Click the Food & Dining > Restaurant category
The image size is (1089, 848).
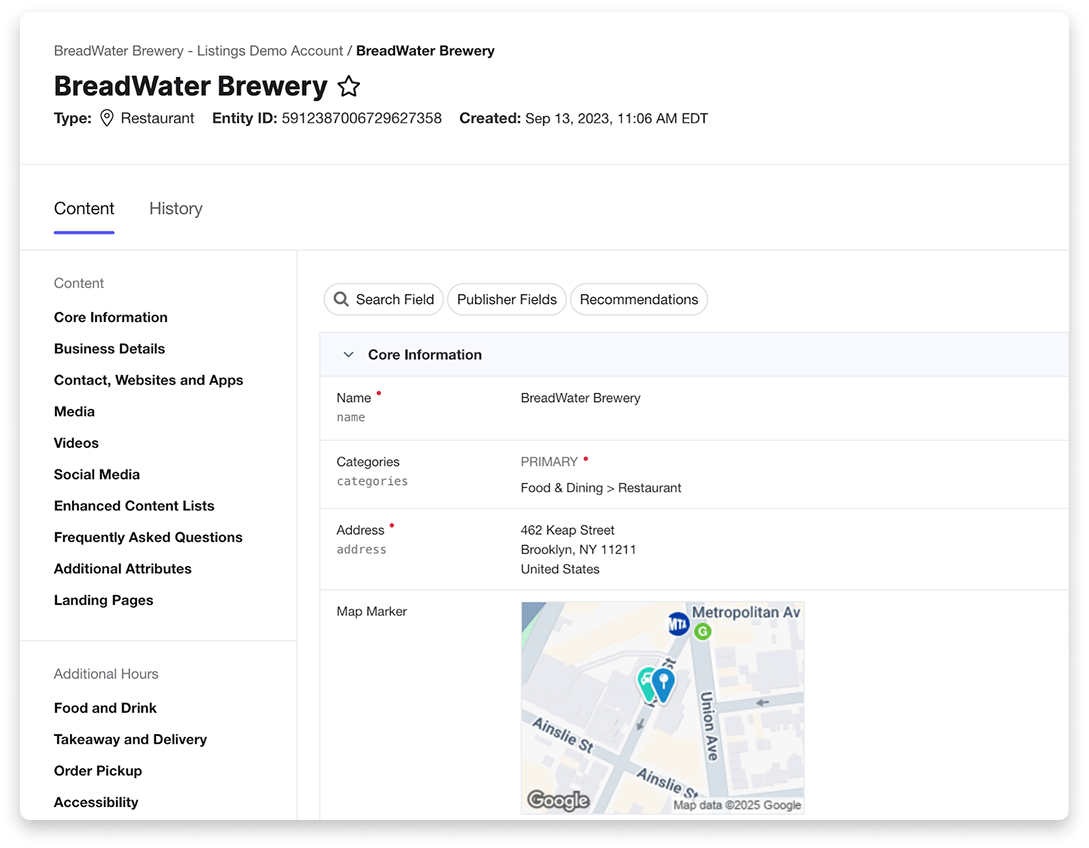coord(601,488)
